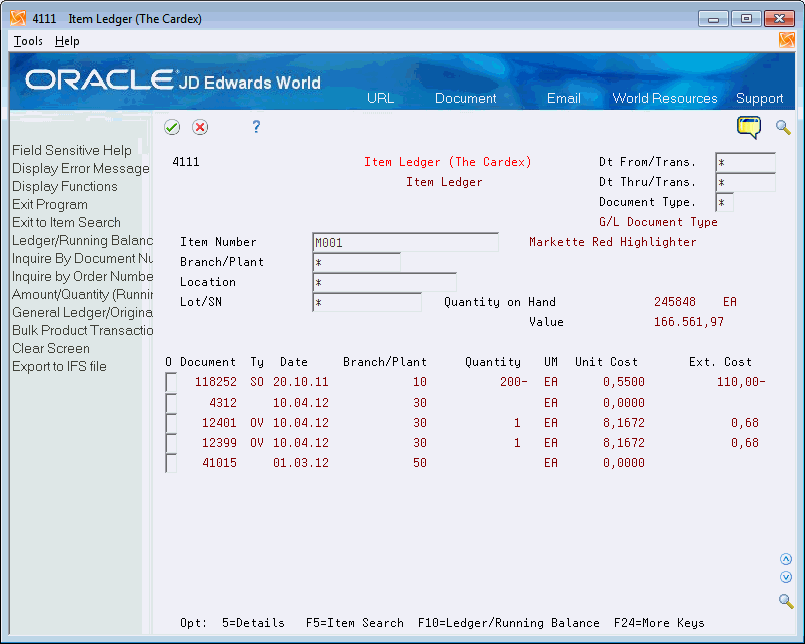Click option field for document 118252
Viewport: 805px width, 644px height.
point(171,383)
